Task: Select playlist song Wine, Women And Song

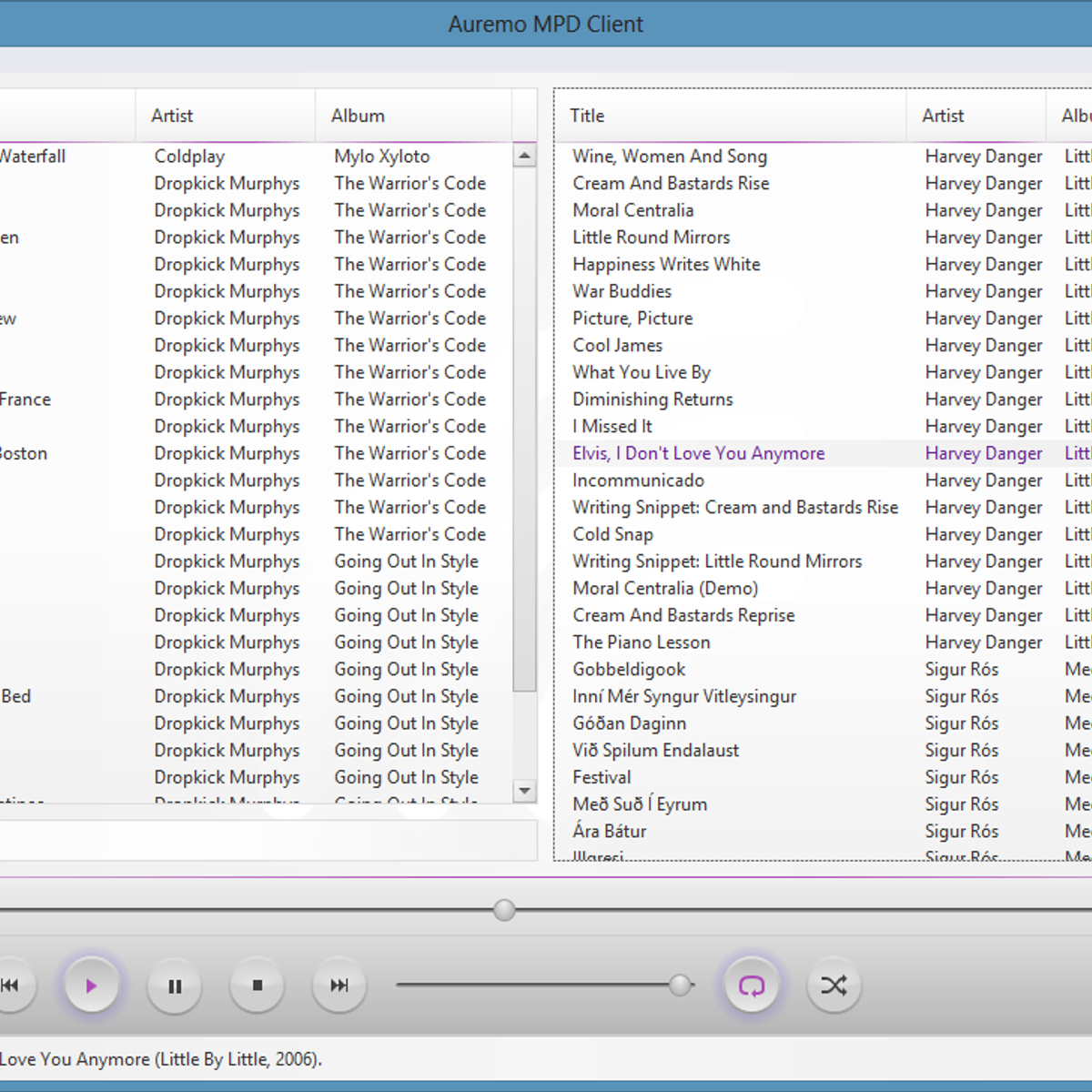Action: (824, 157)
